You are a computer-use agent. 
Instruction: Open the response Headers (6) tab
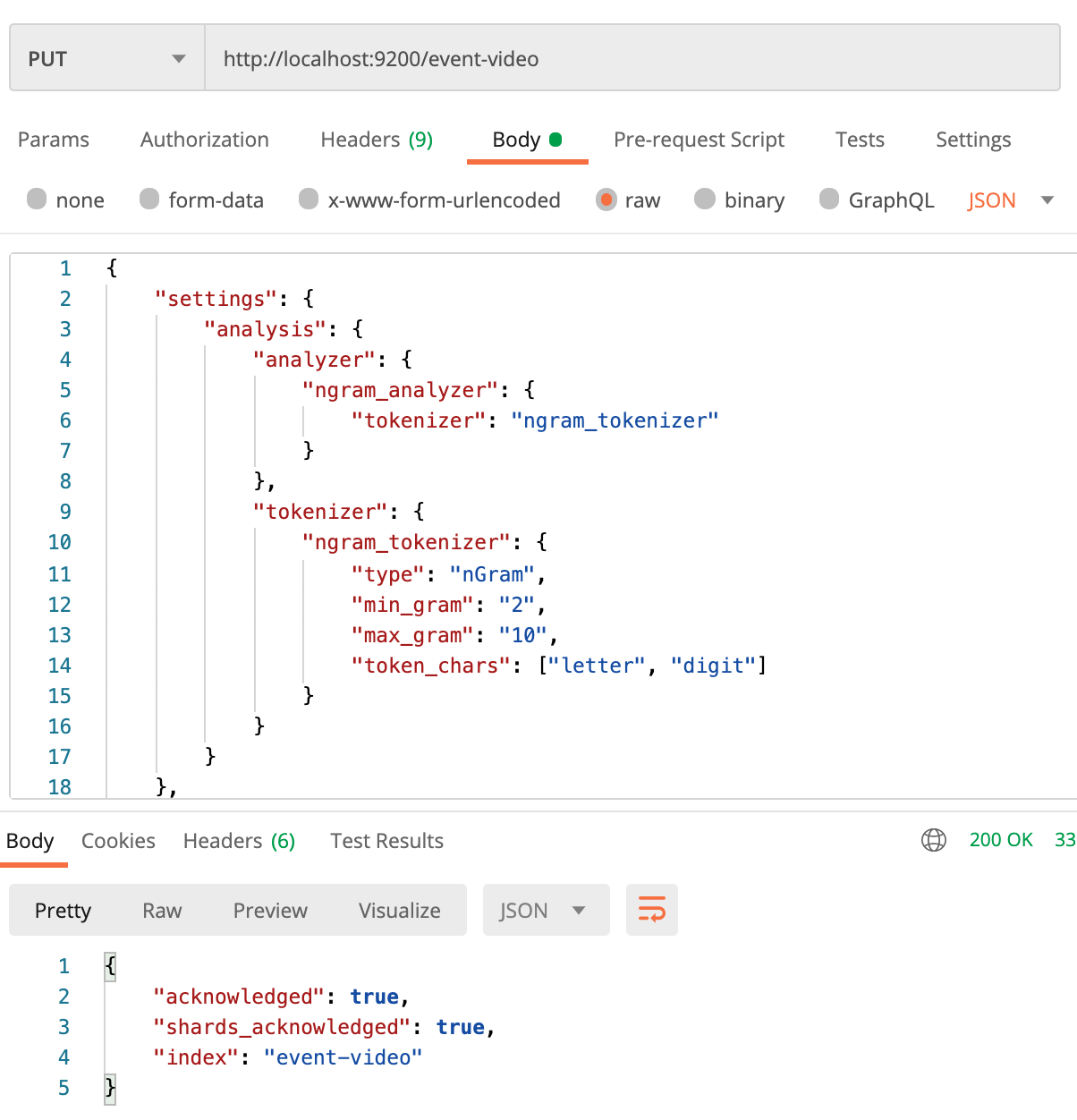[x=239, y=841]
